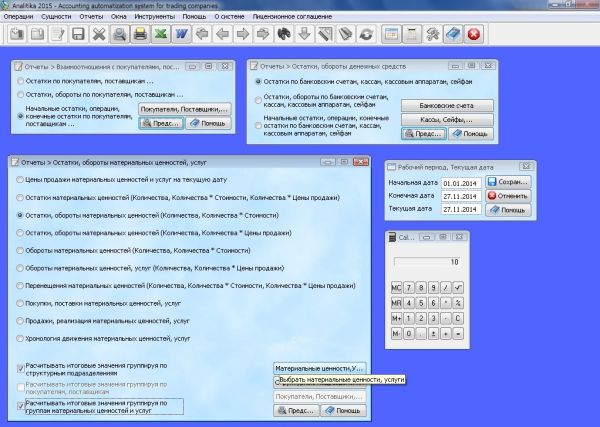
Task: Click the binoculars search icon in the toolbar
Action: click(x=283, y=35)
